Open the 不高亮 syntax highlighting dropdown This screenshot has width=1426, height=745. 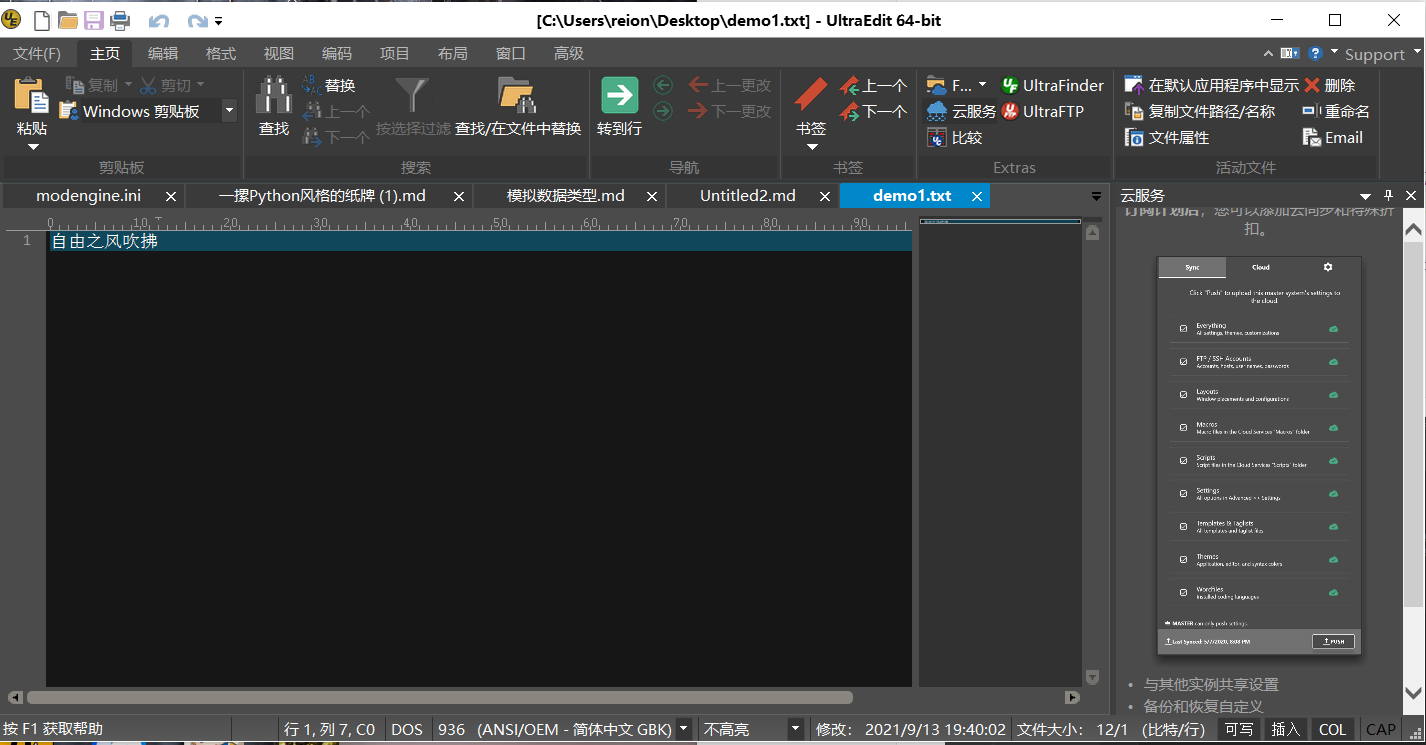coord(795,729)
